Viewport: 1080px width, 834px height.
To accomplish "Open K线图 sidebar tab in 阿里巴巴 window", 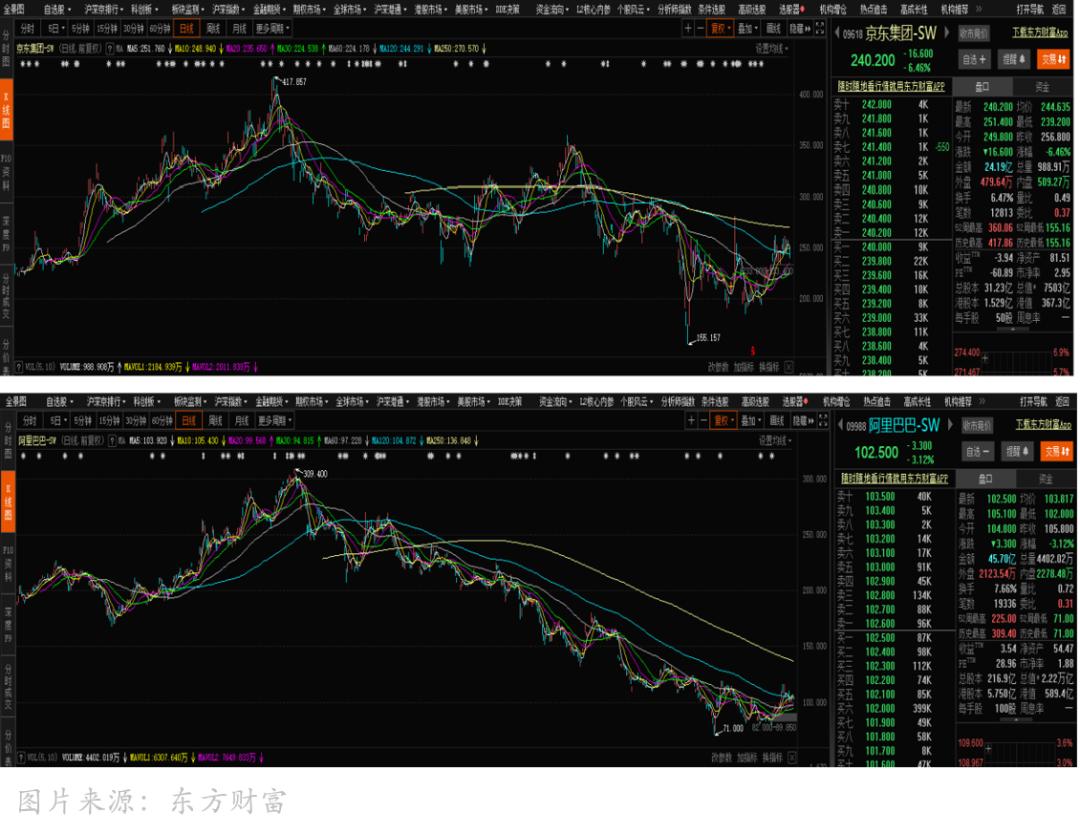I will (x=8, y=501).
